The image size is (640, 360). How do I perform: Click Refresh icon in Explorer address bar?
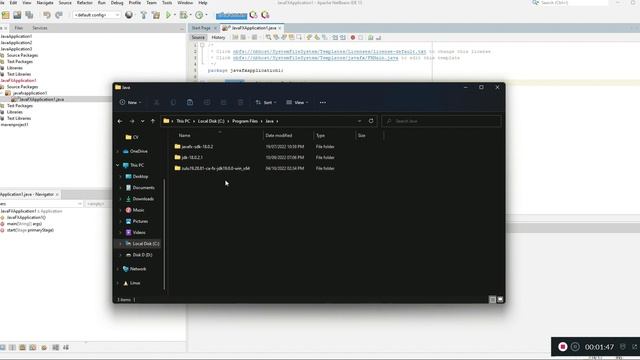[371, 121]
